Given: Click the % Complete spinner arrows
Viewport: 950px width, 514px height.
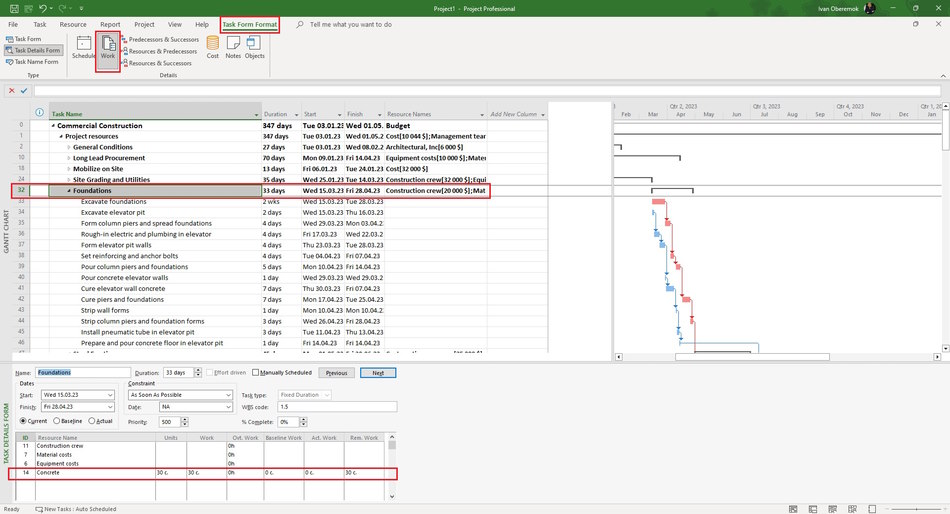Looking at the screenshot, I should tap(303, 421).
